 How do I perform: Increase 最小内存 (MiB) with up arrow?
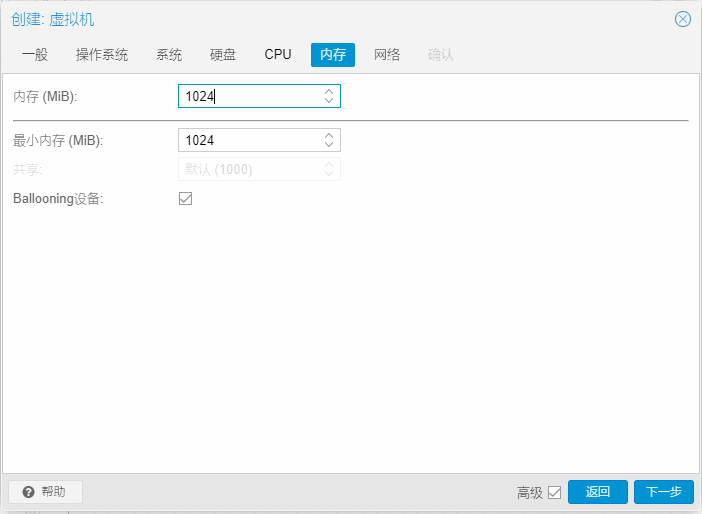[x=329, y=135]
